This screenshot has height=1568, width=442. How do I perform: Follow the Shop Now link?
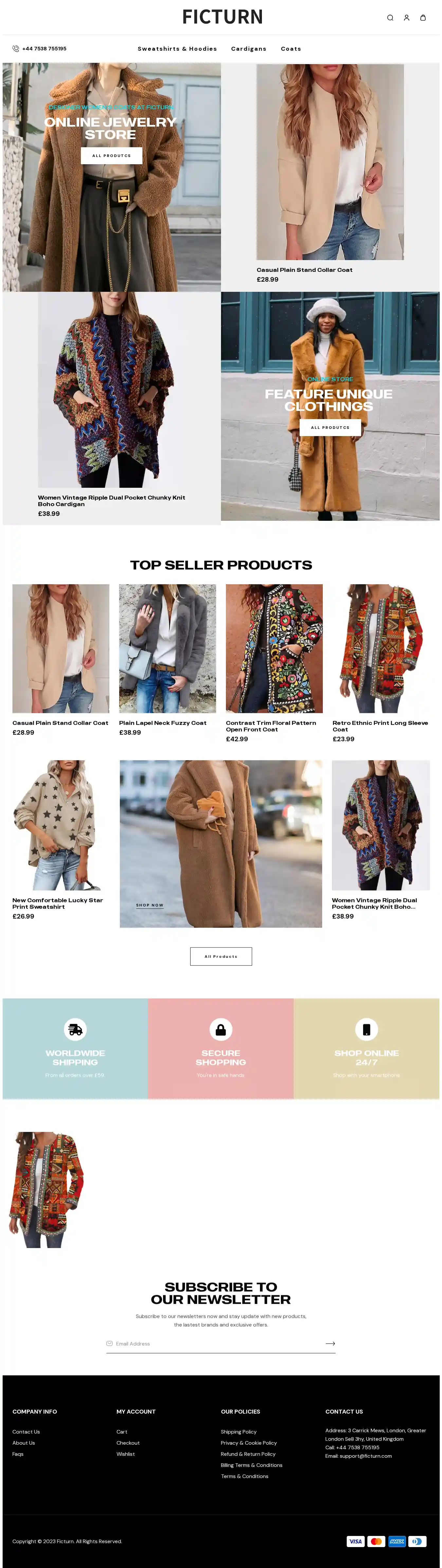150,905
